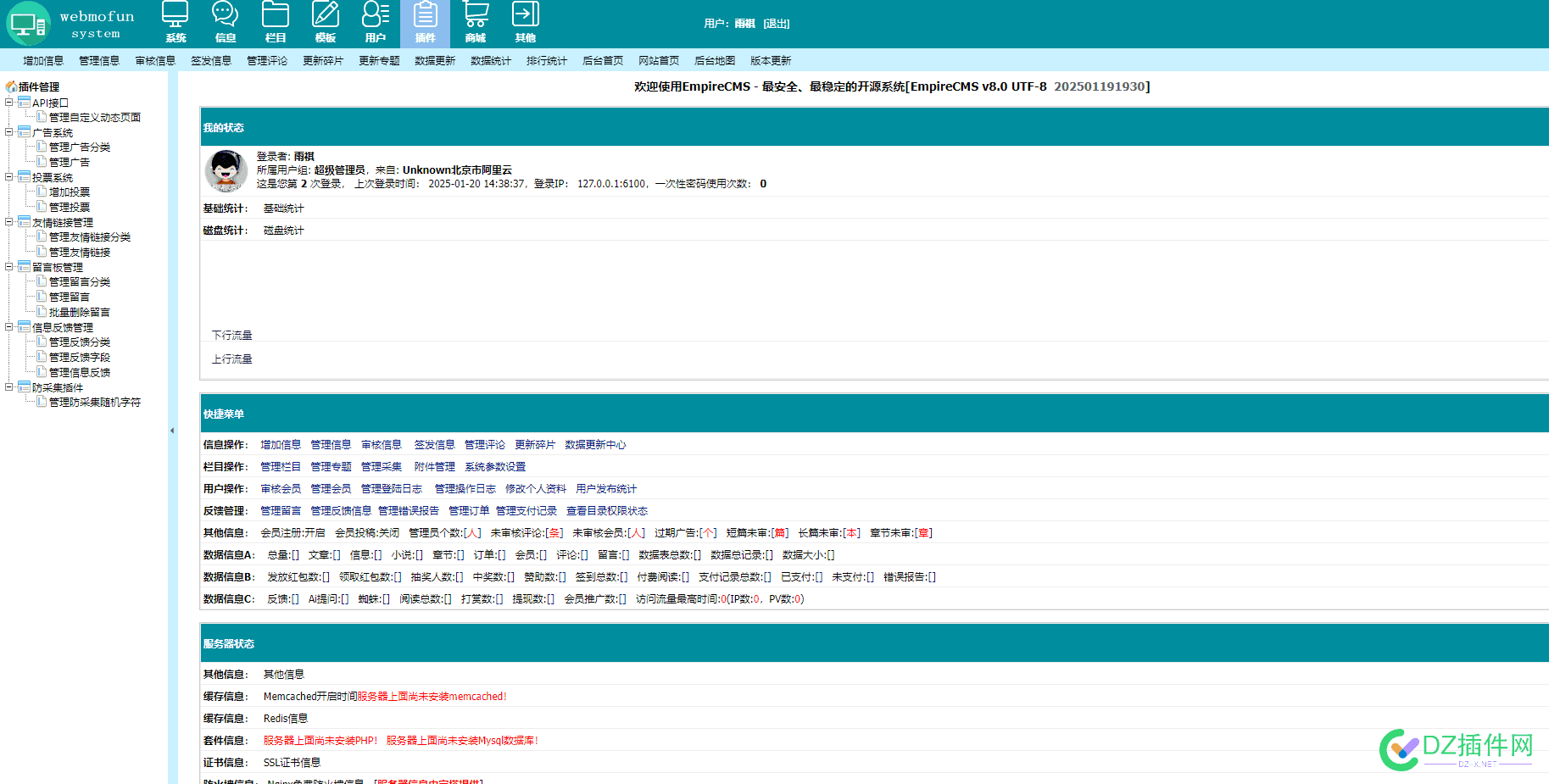Screen dimensions: 1549x784
Task: Click the user avatar picture in 我的状态
Action: pos(226,170)
